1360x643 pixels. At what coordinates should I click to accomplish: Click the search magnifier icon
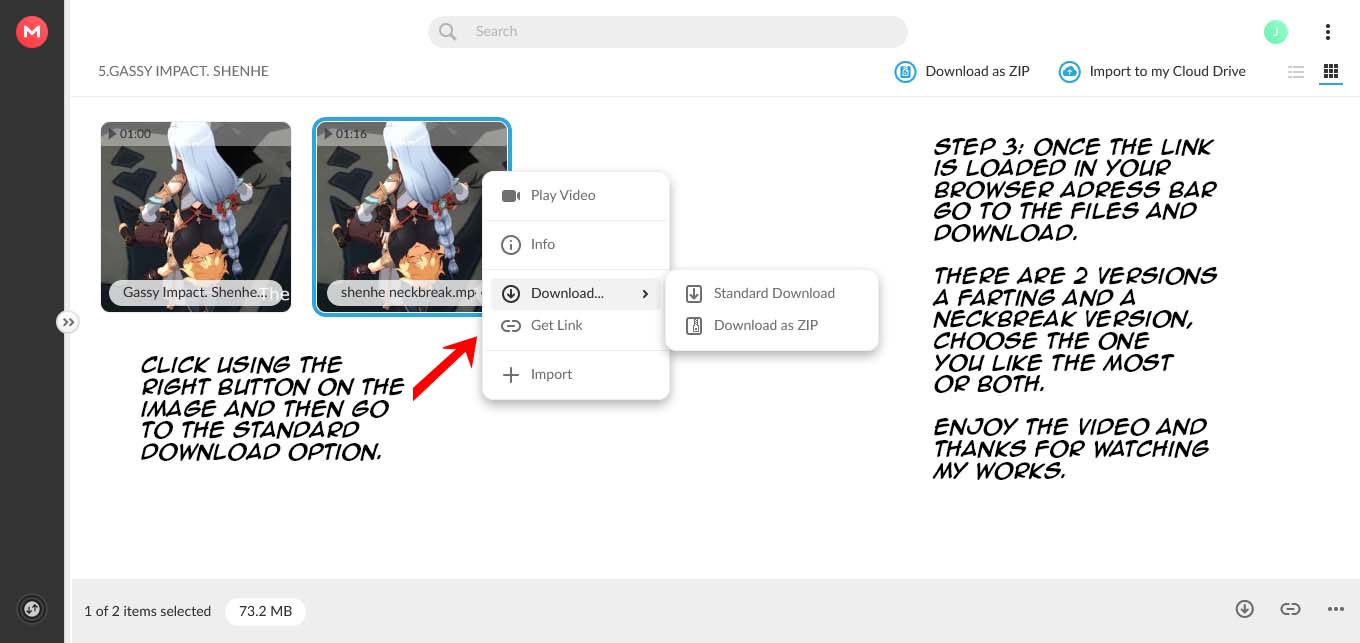point(448,31)
